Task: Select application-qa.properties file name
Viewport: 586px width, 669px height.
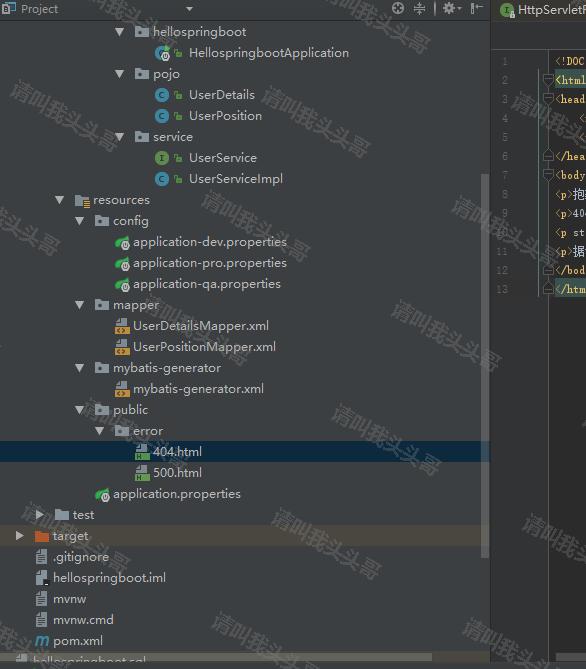Action: point(207,284)
